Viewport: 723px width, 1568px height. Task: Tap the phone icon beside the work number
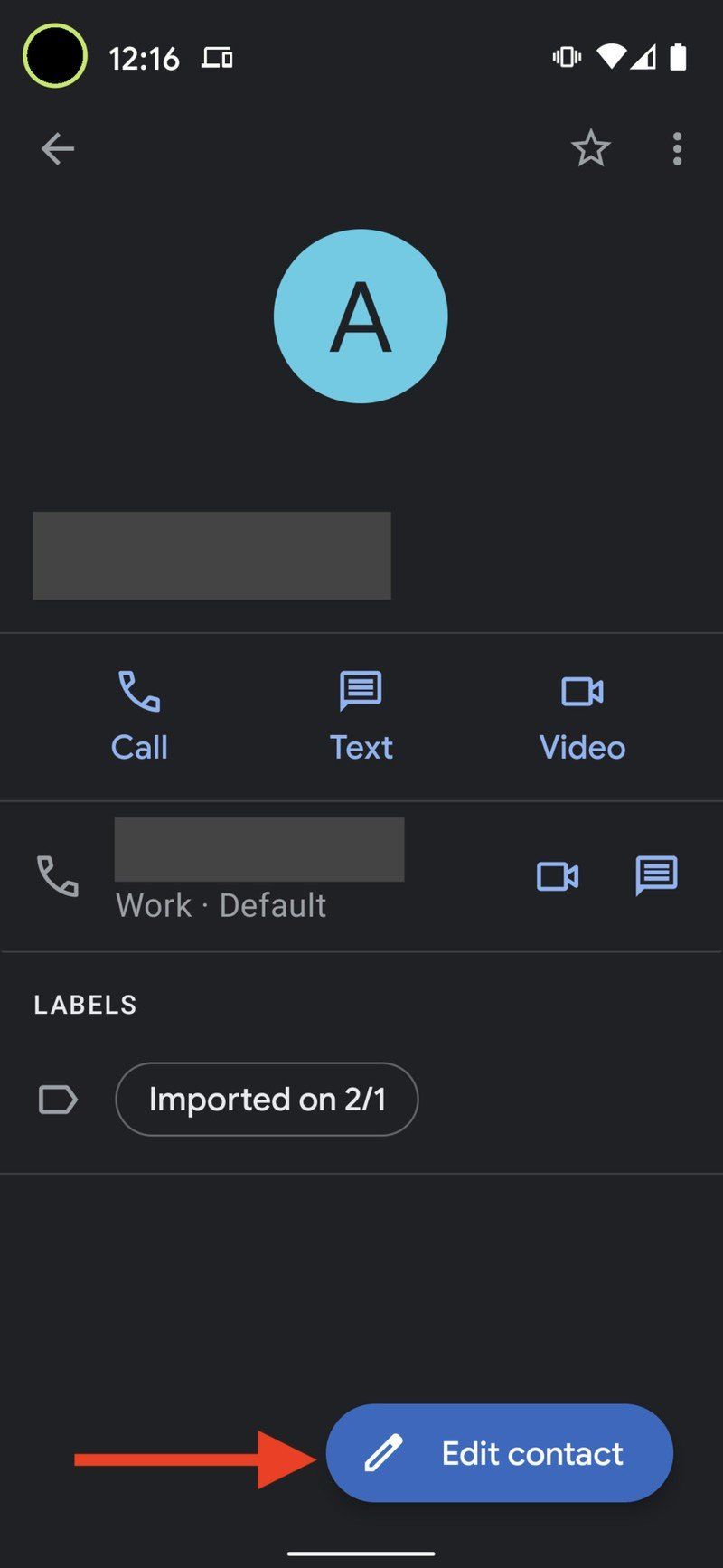pyautogui.click(x=56, y=875)
